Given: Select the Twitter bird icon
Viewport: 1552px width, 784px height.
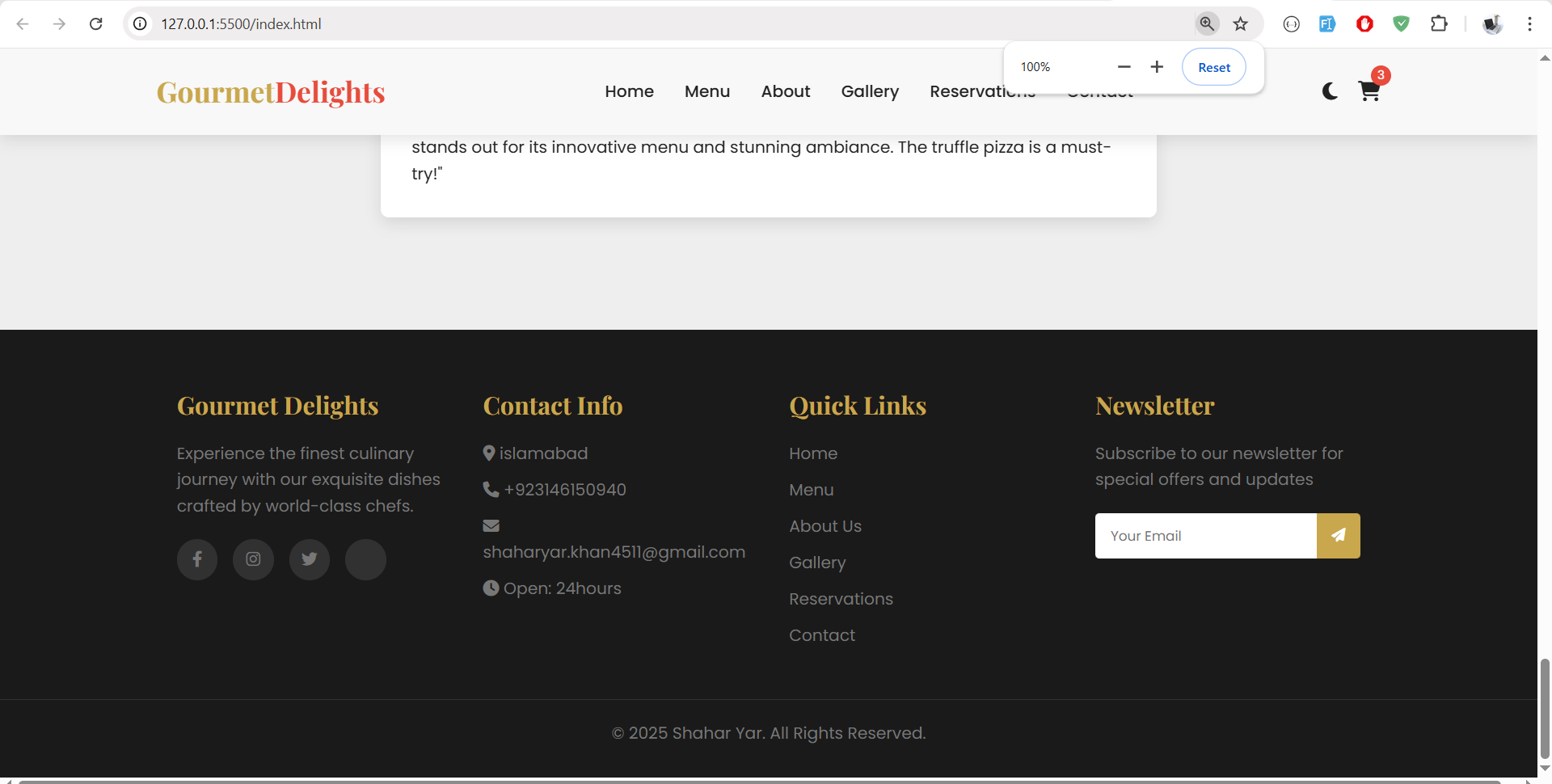Looking at the screenshot, I should (309, 559).
